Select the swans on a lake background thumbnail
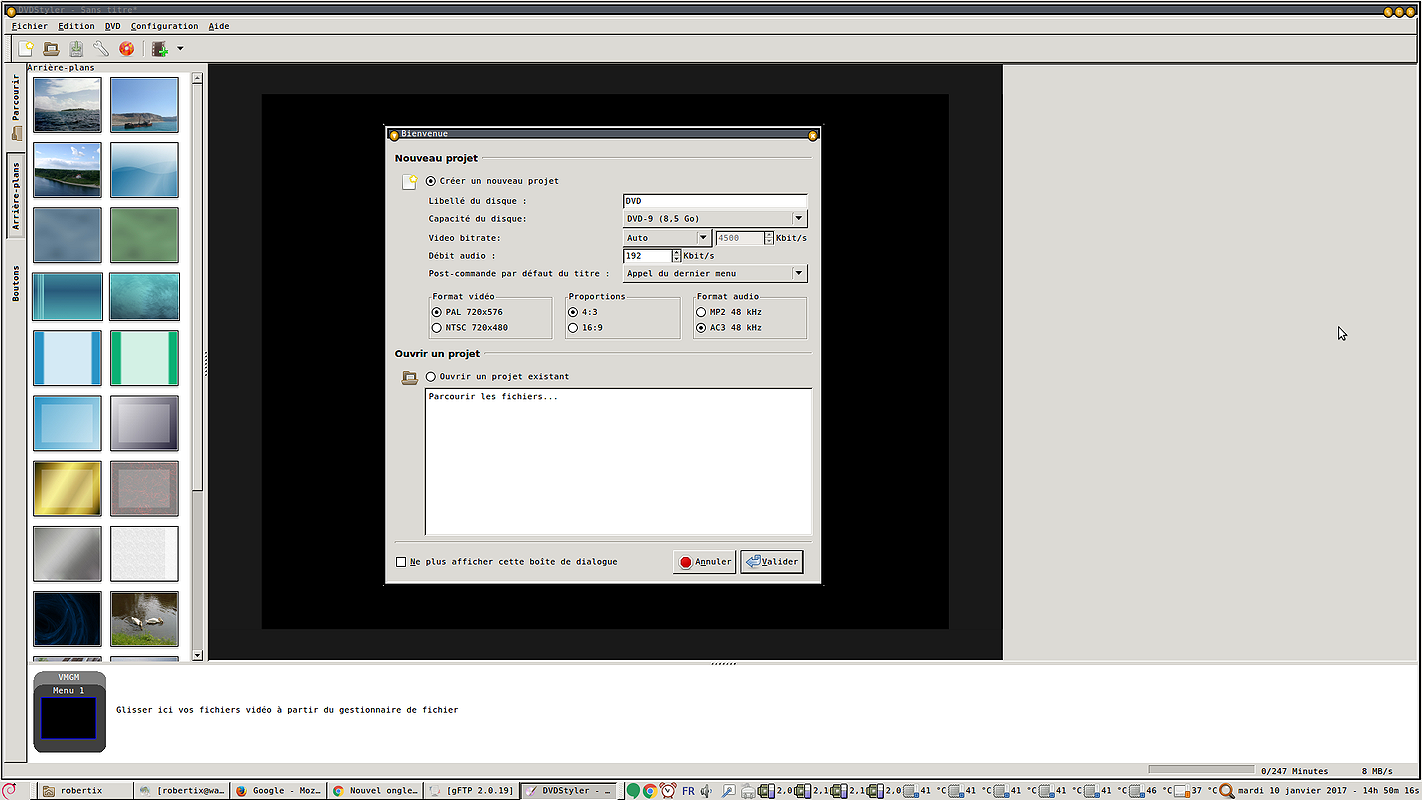This screenshot has width=1422, height=800. [144, 619]
